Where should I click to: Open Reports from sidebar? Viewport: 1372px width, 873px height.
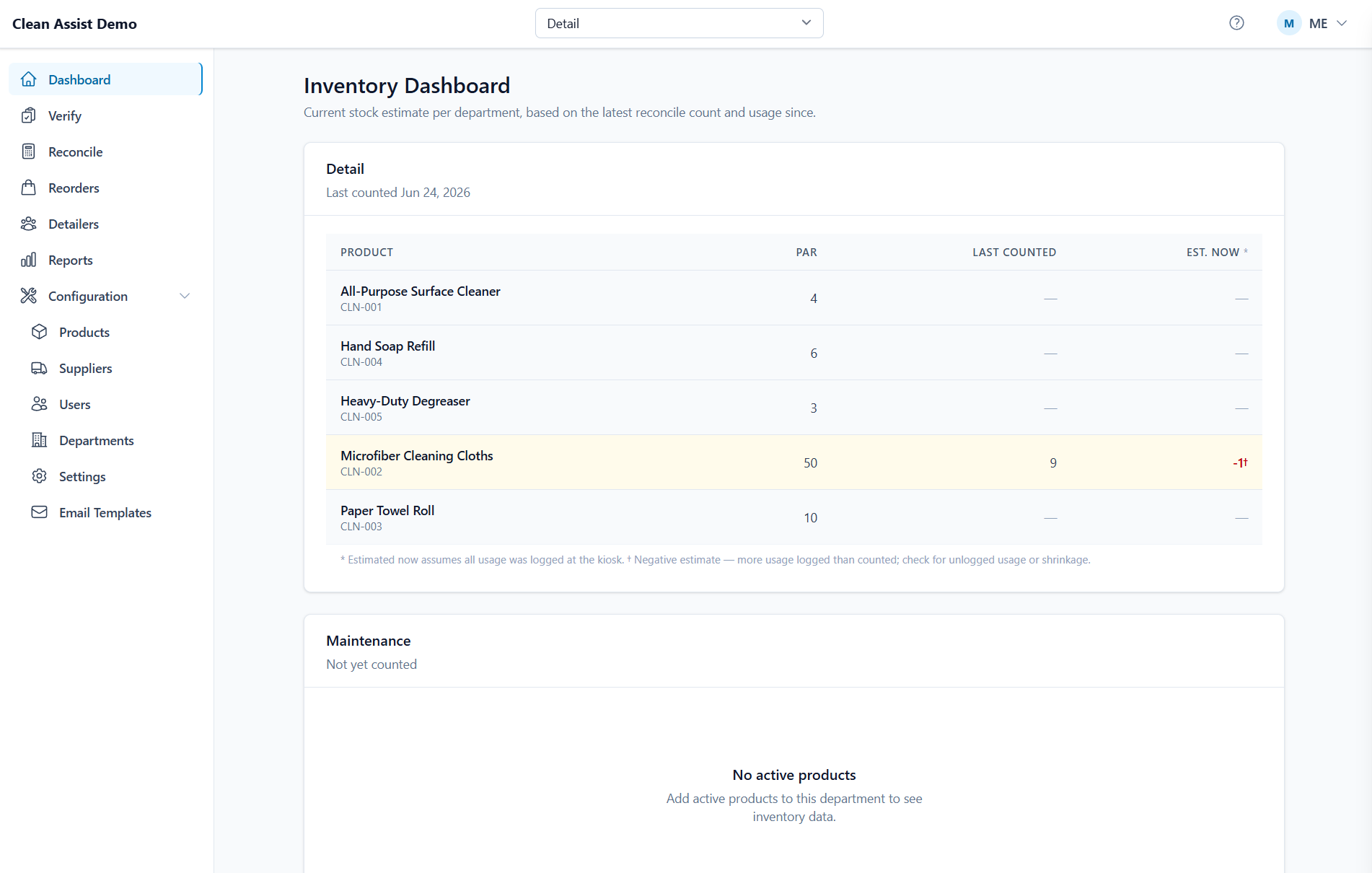[x=105, y=260]
